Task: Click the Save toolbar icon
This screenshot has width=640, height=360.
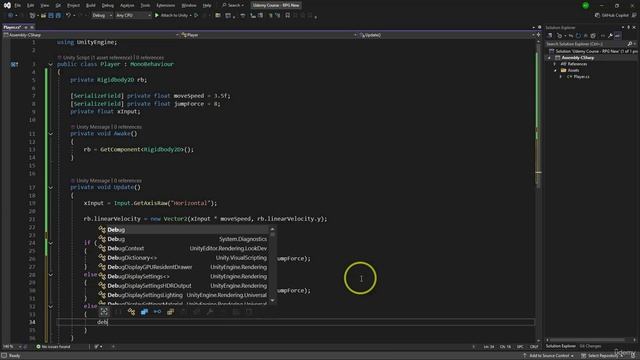Action: pos(51,16)
